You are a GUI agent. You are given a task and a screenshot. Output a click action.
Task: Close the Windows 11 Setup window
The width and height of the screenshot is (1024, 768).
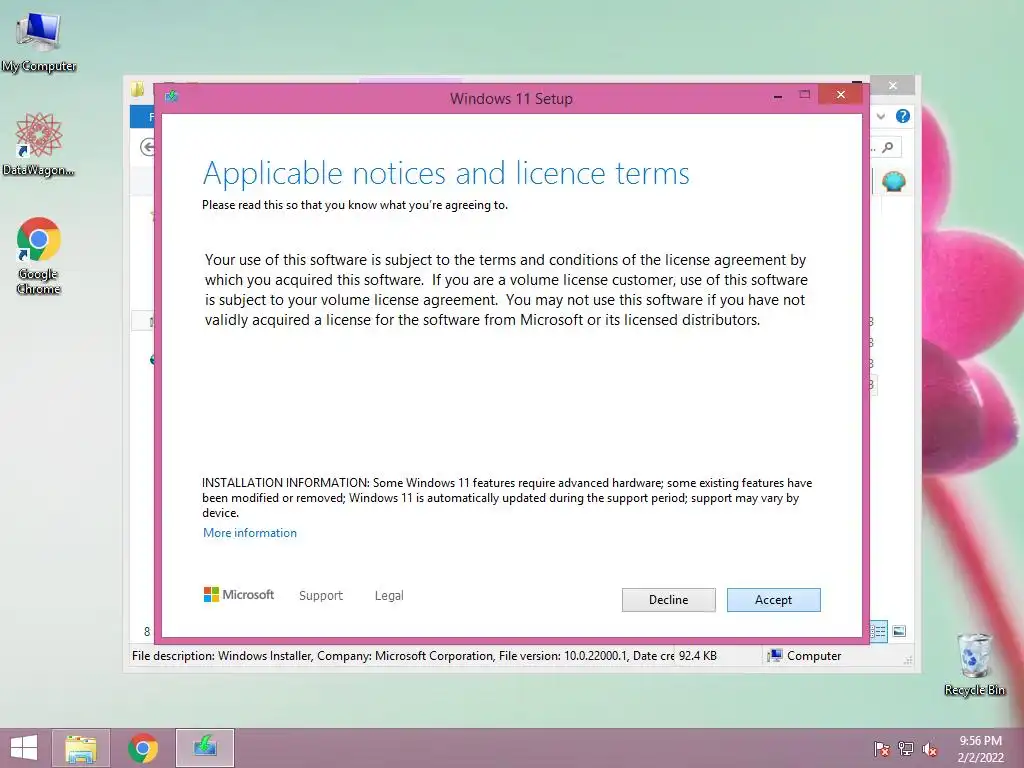pyautogui.click(x=840, y=95)
